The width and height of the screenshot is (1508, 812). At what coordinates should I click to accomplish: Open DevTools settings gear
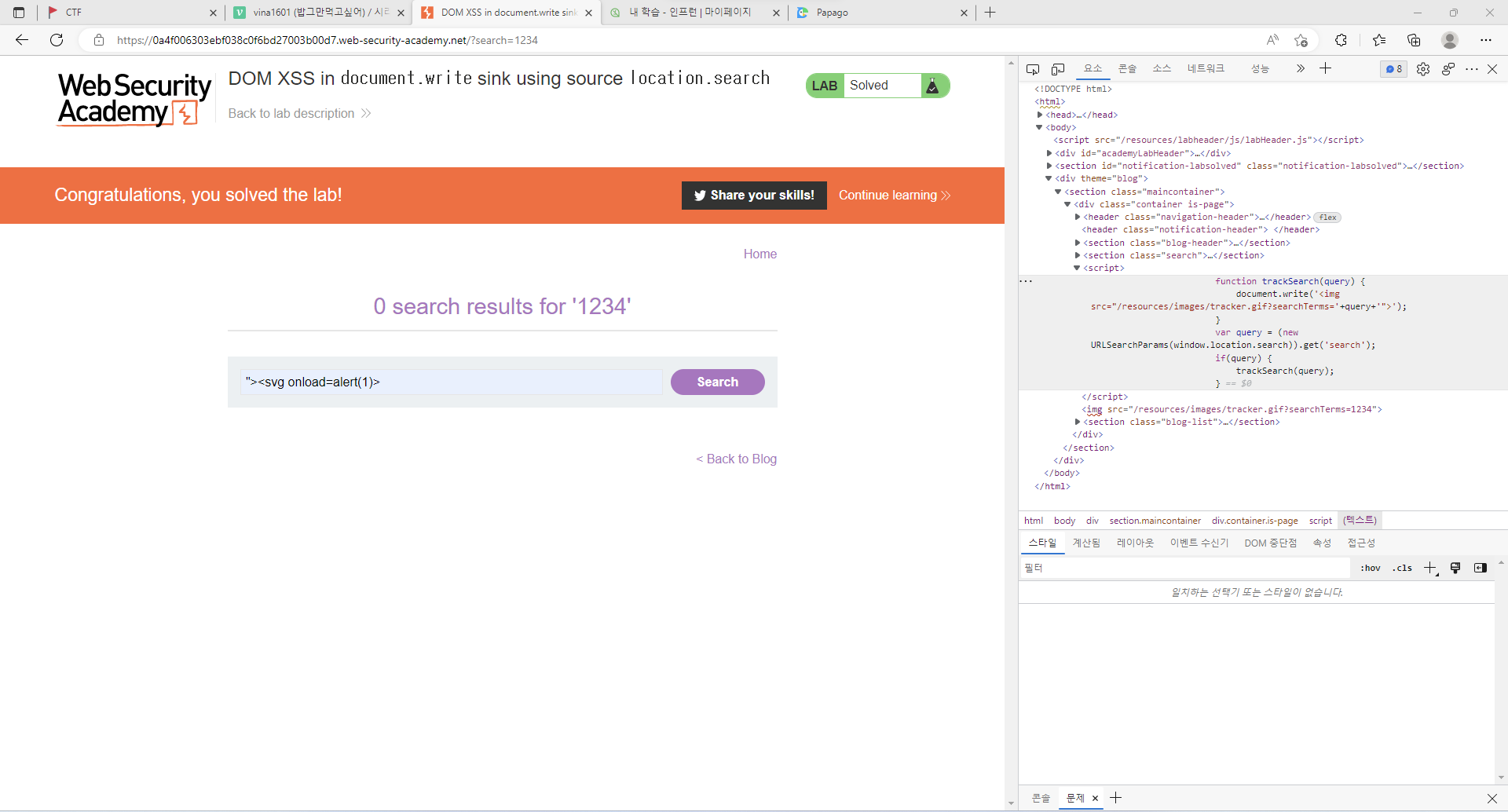tap(1423, 69)
